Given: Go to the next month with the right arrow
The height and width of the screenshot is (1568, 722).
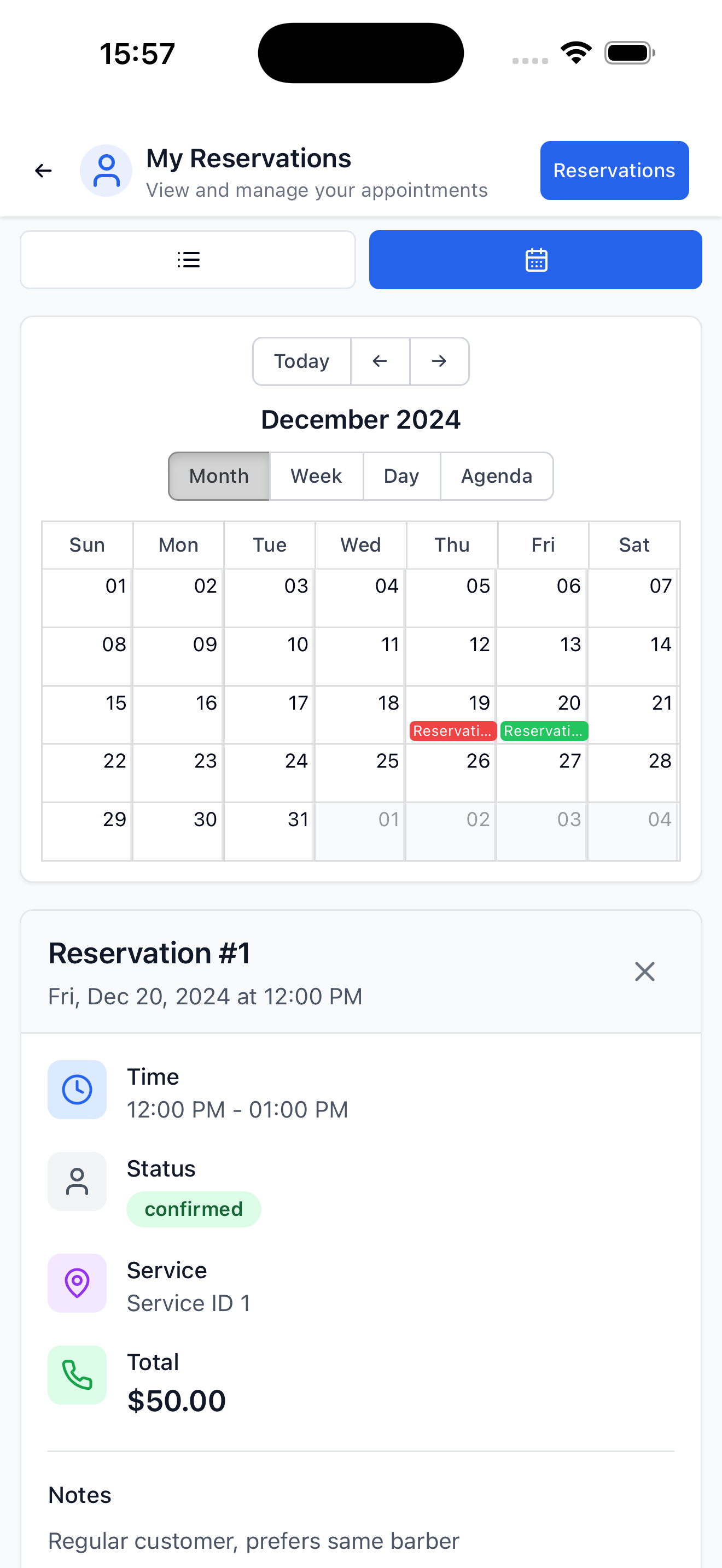Looking at the screenshot, I should [x=439, y=361].
